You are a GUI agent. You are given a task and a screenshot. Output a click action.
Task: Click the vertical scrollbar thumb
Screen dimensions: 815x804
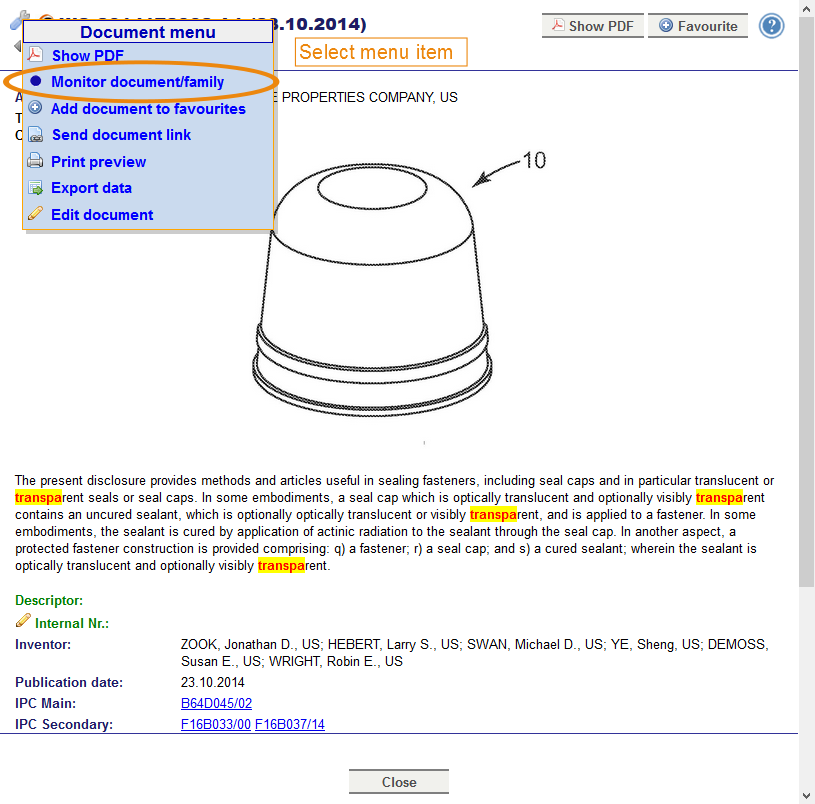(x=807, y=301)
